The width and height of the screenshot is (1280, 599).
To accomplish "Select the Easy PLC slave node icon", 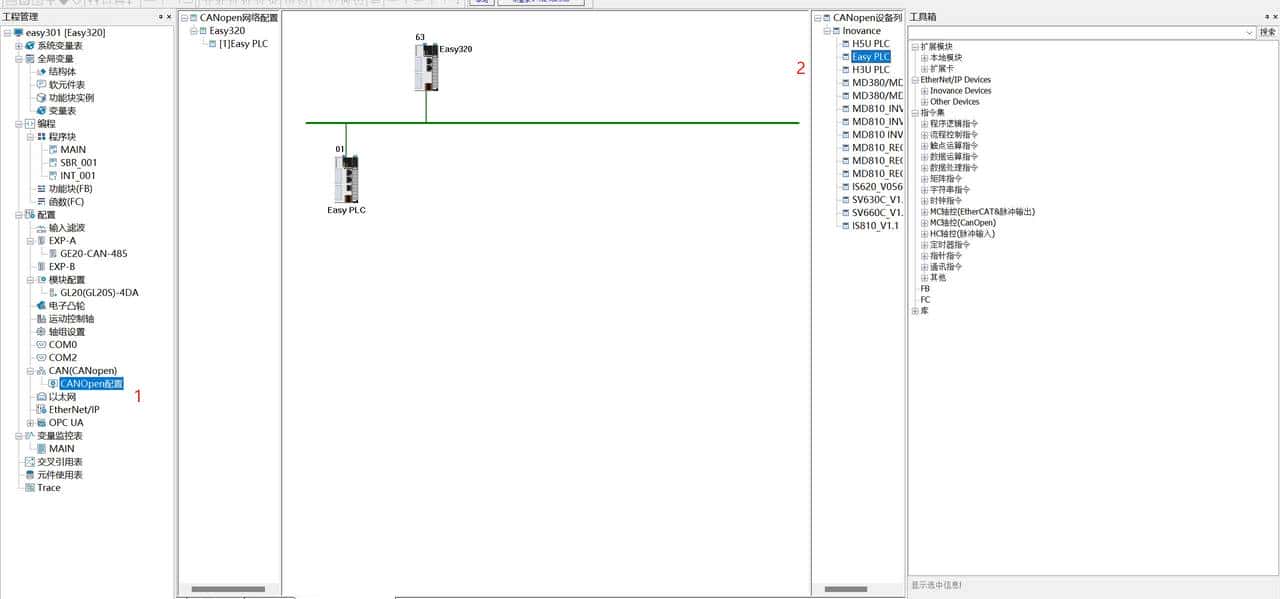I will tap(347, 179).
